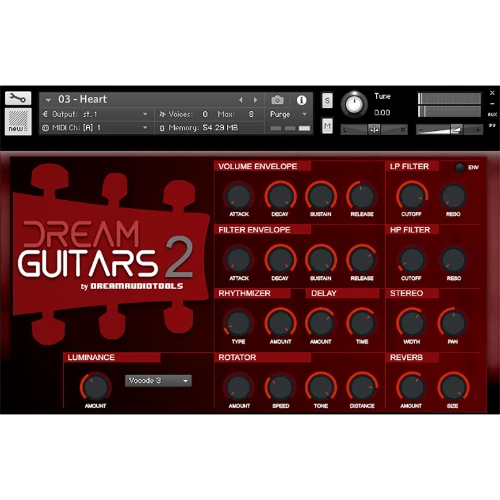500x500 pixels.
Task: Open the Vocode 3 dropdown
Action: 158,381
